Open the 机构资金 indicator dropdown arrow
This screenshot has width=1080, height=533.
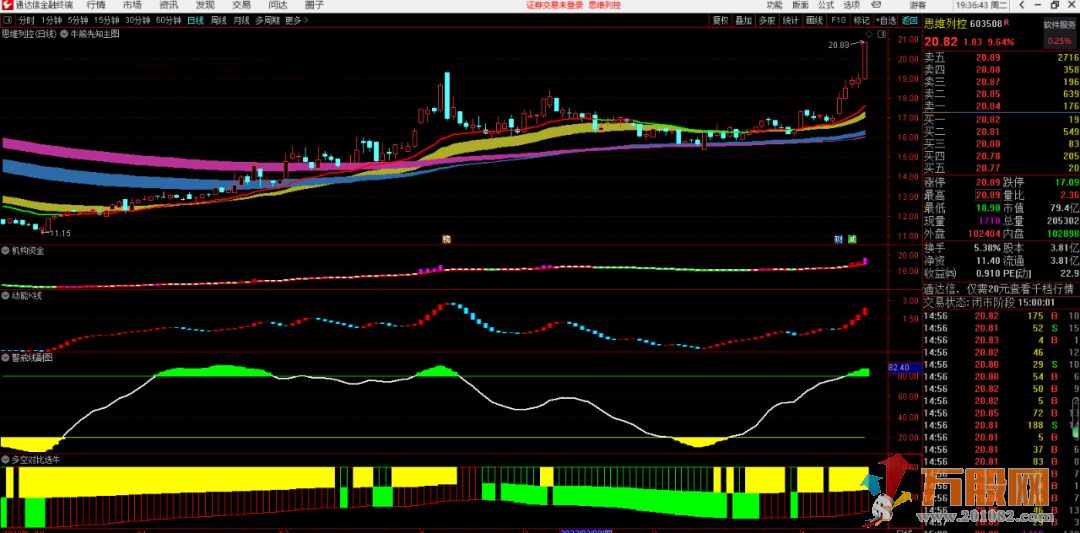pyautogui.click(x=6, y=251)
